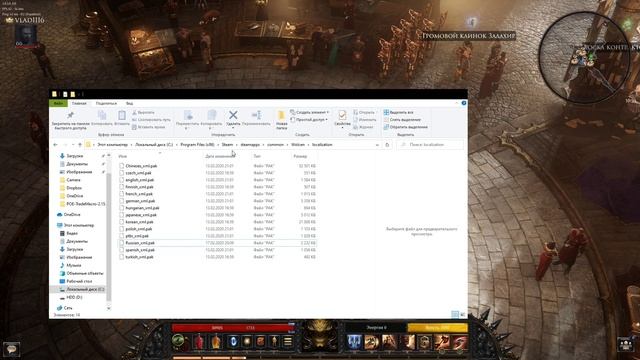Click common in the address breadcrumb
Screen dimensions: 640x360
275,145
